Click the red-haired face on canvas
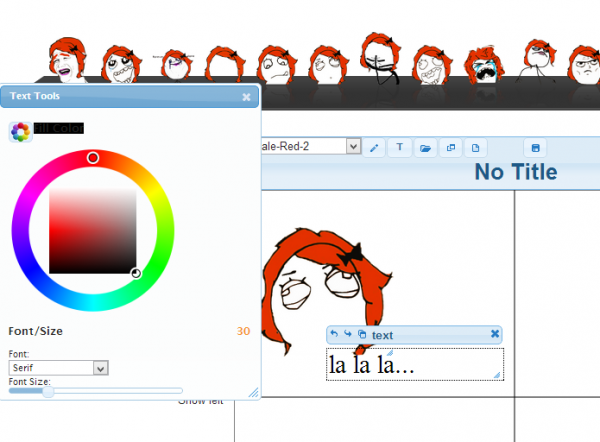 click(326, 290)
